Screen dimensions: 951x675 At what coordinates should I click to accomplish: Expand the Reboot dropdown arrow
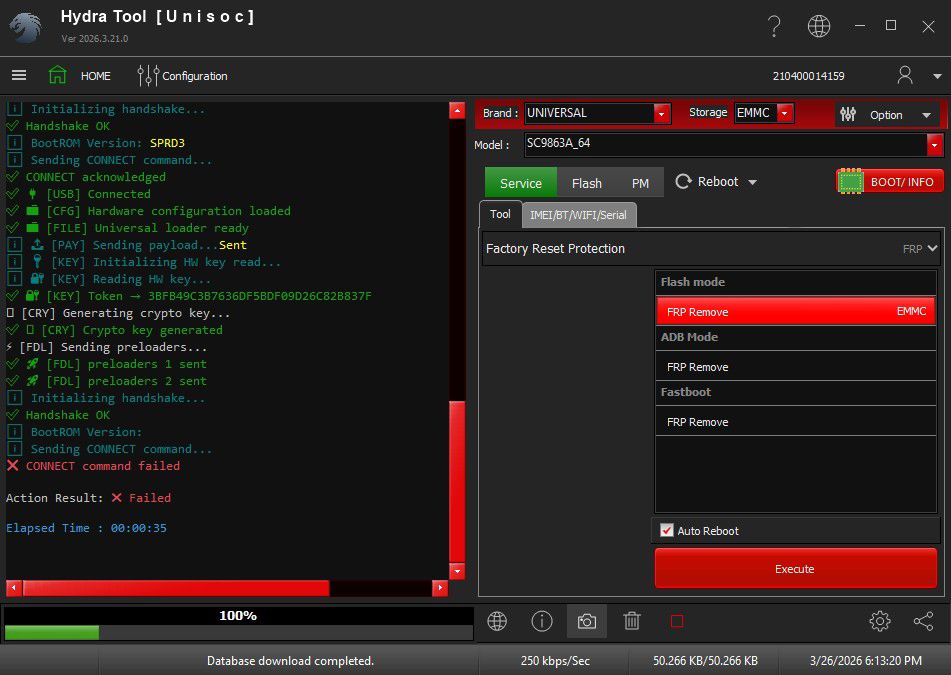[752, 182]
